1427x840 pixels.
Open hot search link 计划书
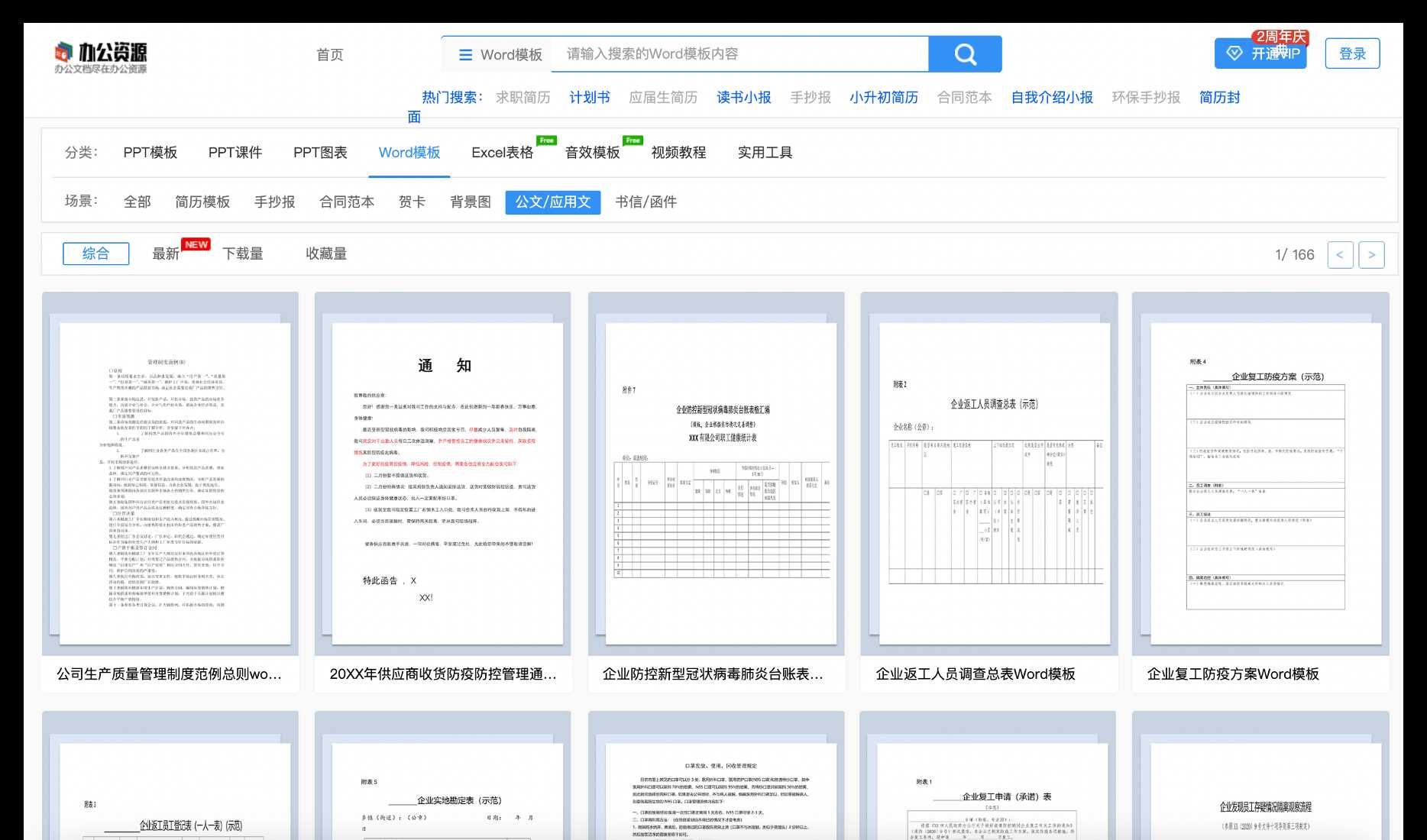pos(589,98)
